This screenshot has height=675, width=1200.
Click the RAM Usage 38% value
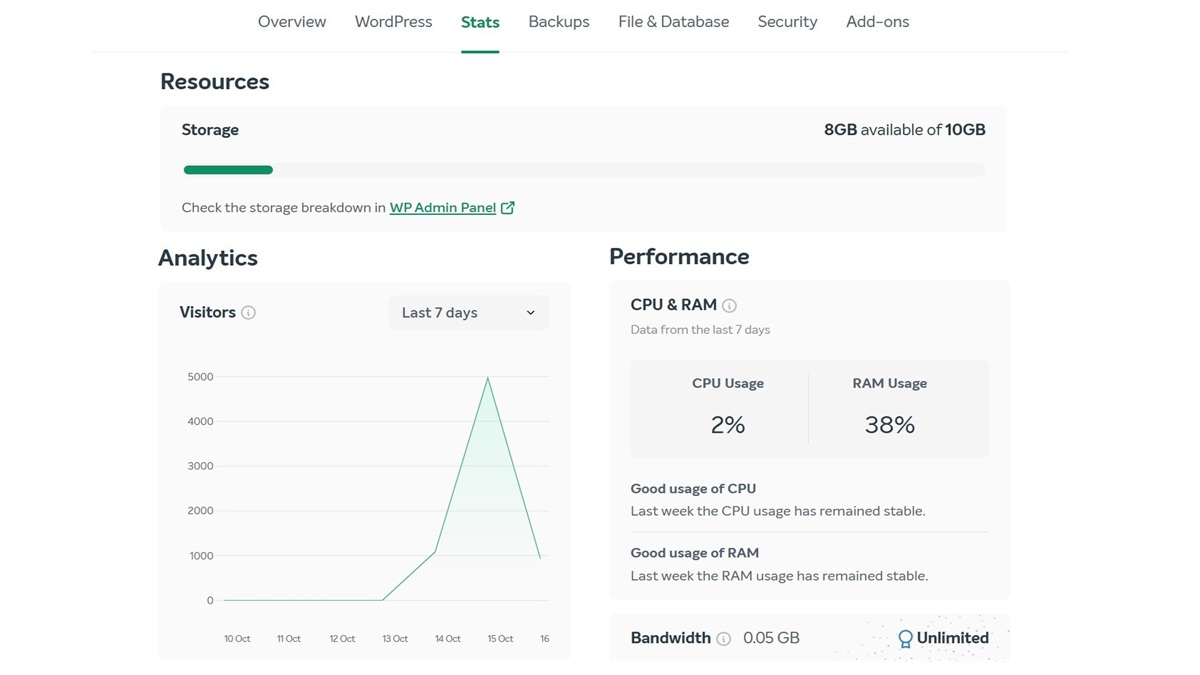(x=889, y=424)
